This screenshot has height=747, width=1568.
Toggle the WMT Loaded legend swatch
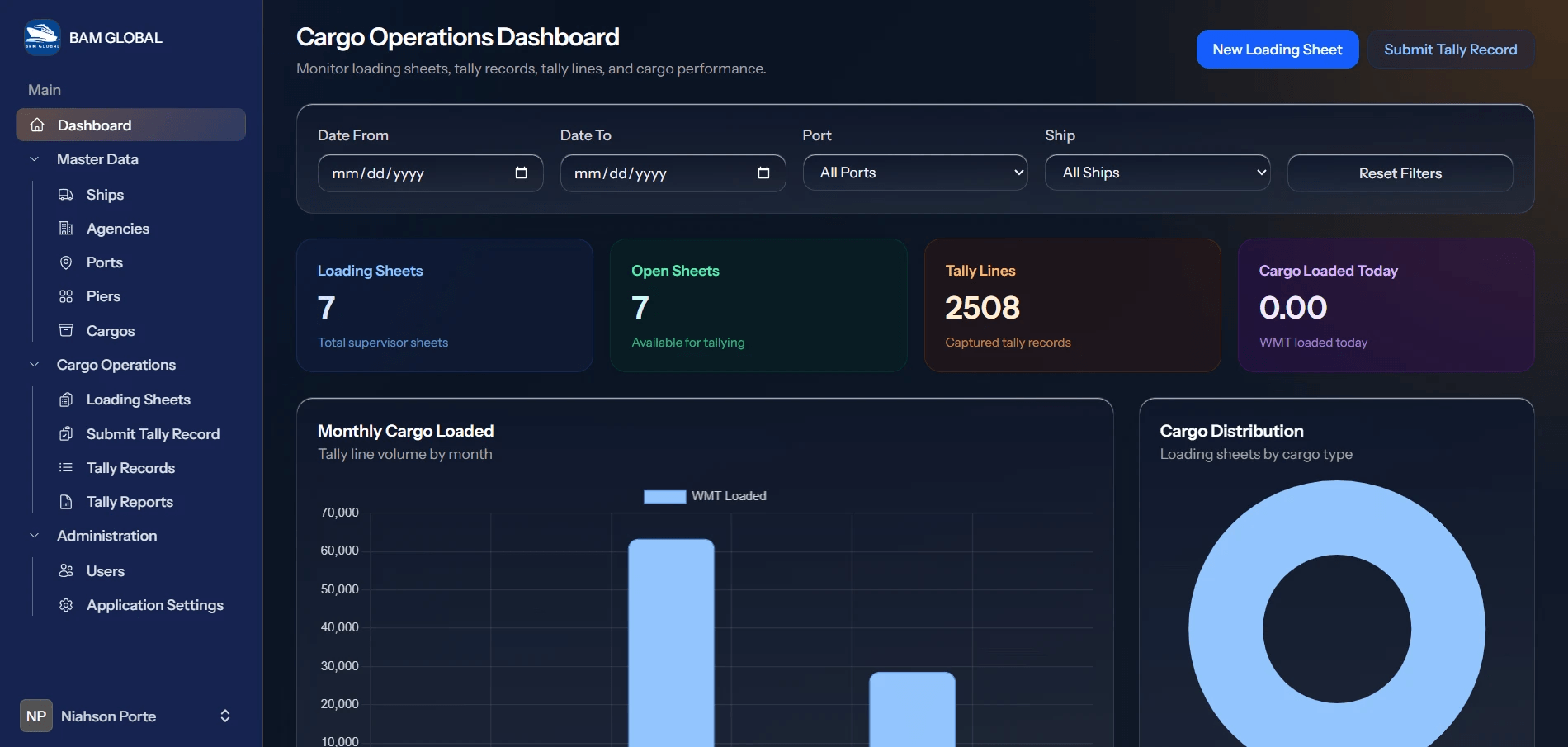(x=664, y=496)
